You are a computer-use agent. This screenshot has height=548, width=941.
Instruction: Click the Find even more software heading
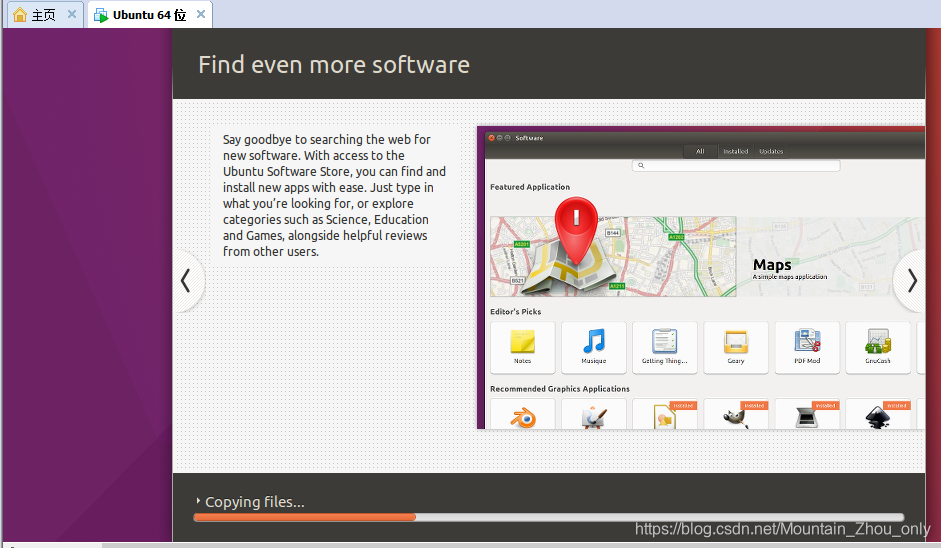click(x=334, y=65)
